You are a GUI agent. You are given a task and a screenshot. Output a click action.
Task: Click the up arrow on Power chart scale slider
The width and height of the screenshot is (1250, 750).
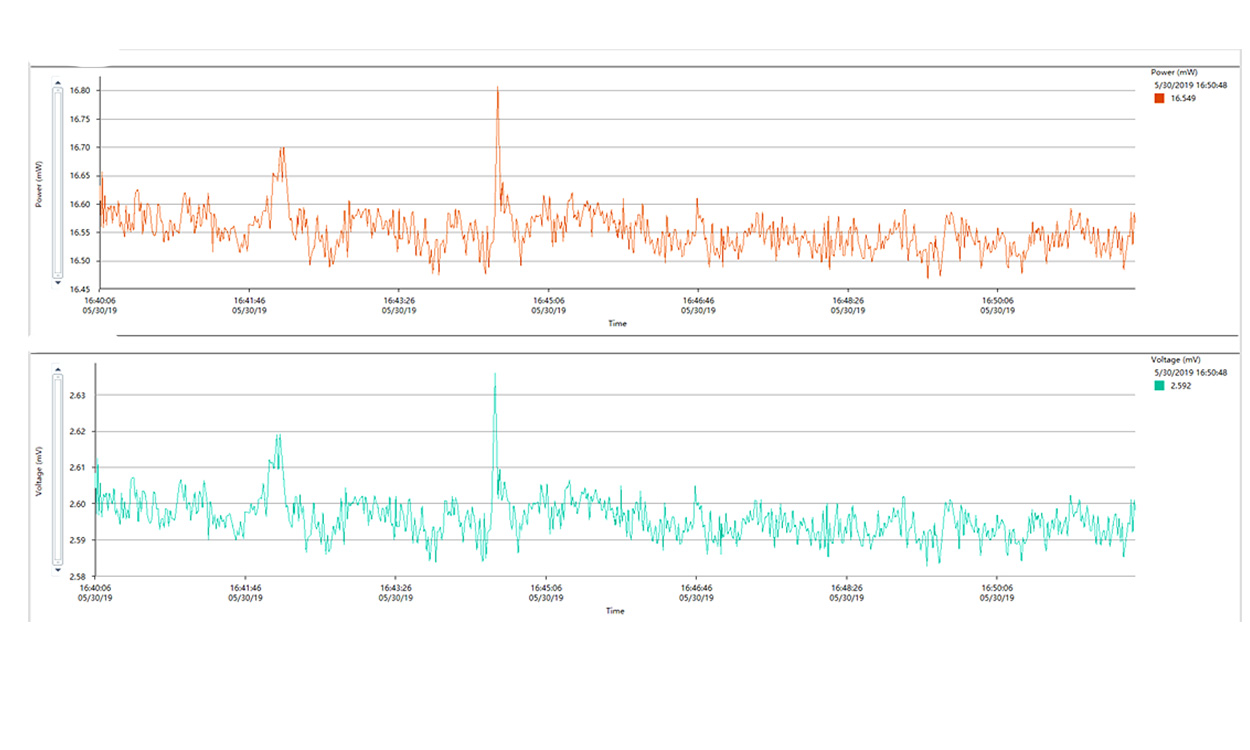pyautogui.click(x=58, y=83)
